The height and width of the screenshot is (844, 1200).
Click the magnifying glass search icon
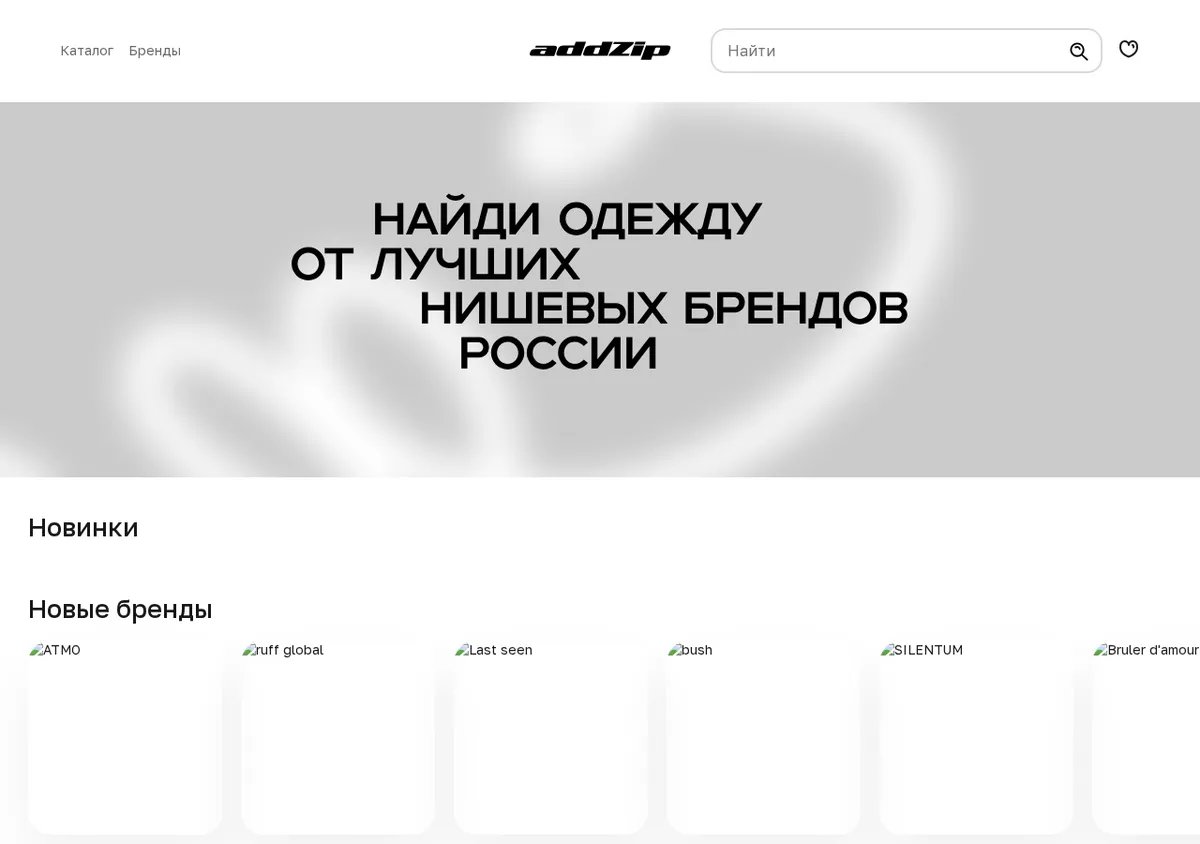coord(1078,51)
